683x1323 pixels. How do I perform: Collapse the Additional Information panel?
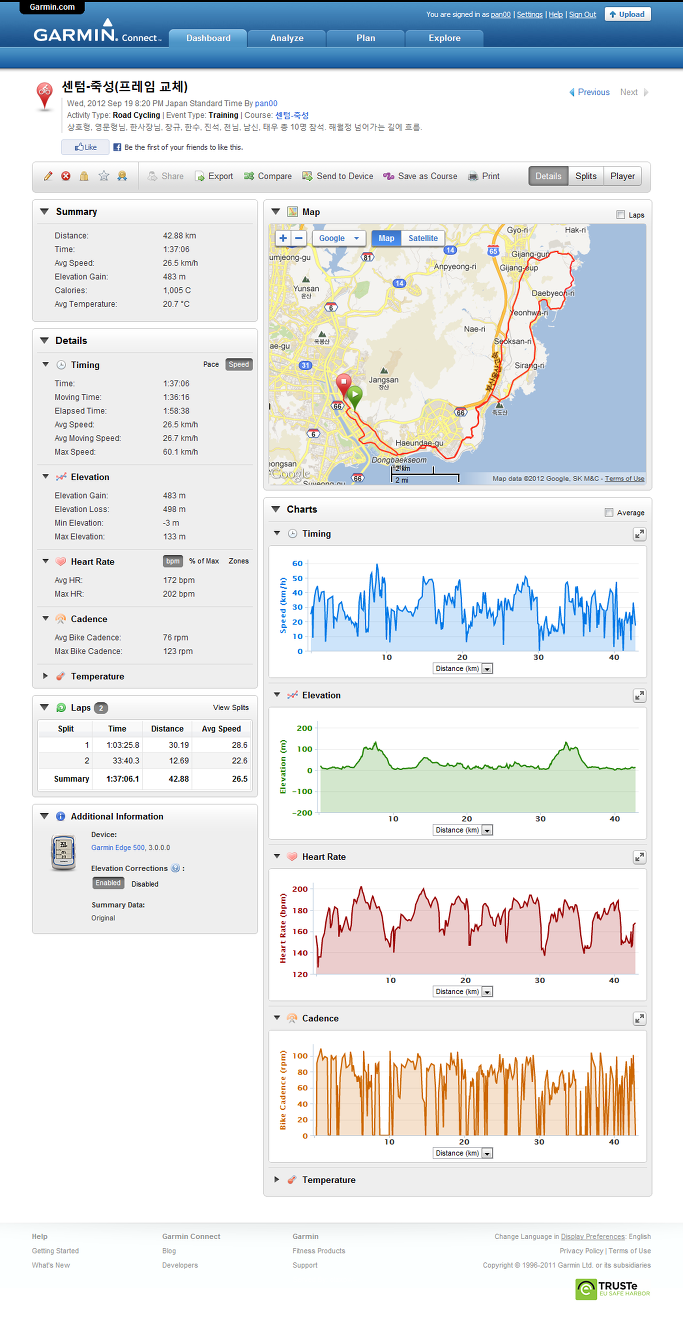[x=45, y=817]
